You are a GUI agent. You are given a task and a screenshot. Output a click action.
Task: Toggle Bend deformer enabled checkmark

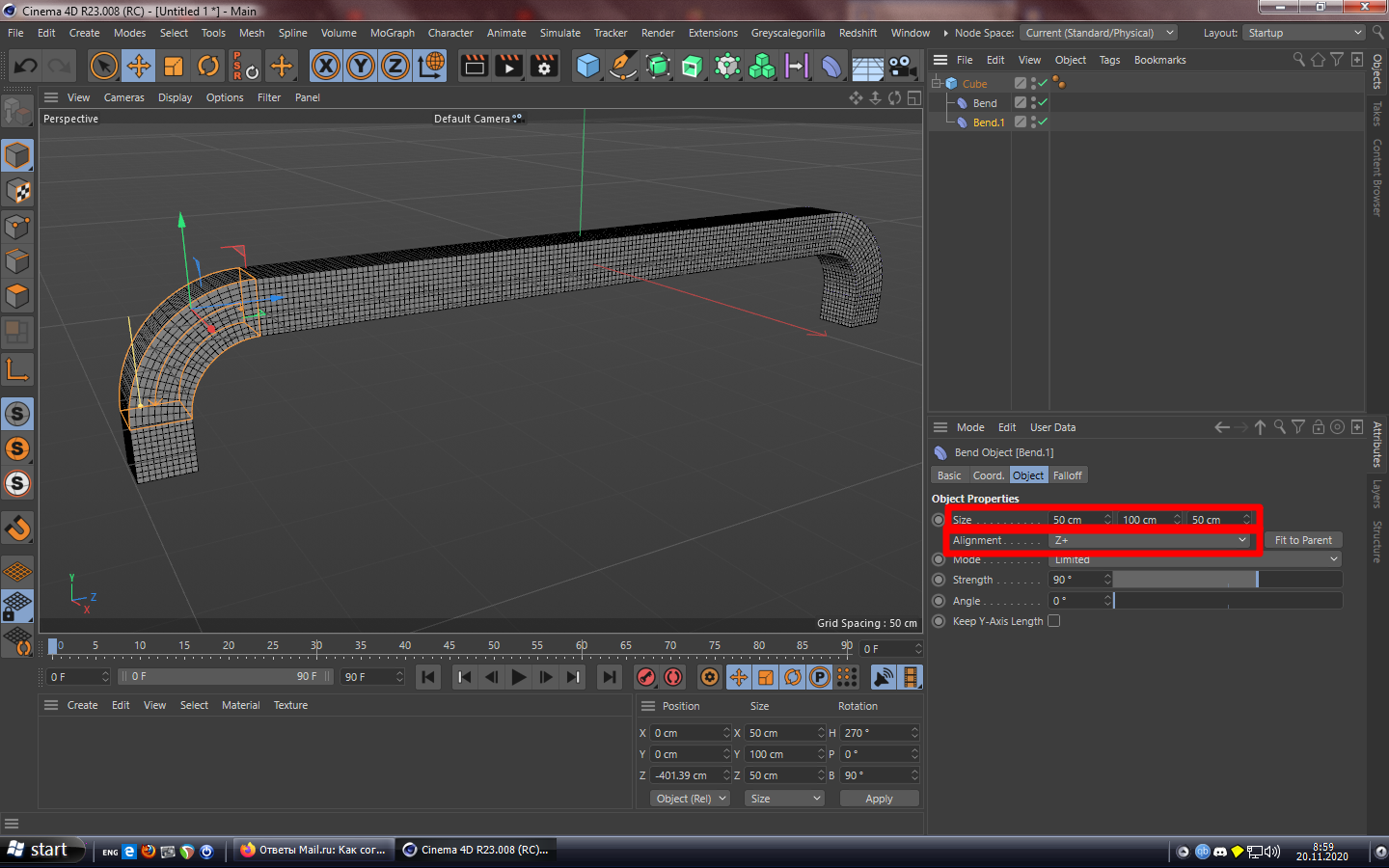click(x=1043, y=102)
